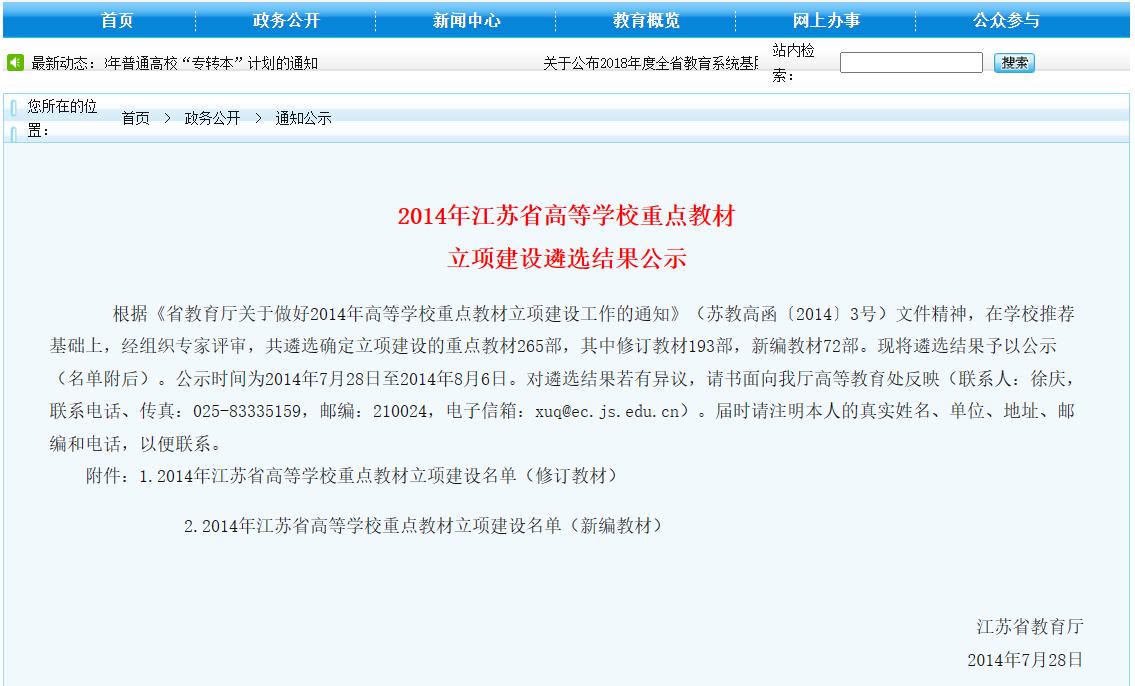The height and width of the screenshot is (686, 1135).
Task: Switch to the 公众参与 navigation tab
Action: pyautogui.click(x=1006, y=21)
